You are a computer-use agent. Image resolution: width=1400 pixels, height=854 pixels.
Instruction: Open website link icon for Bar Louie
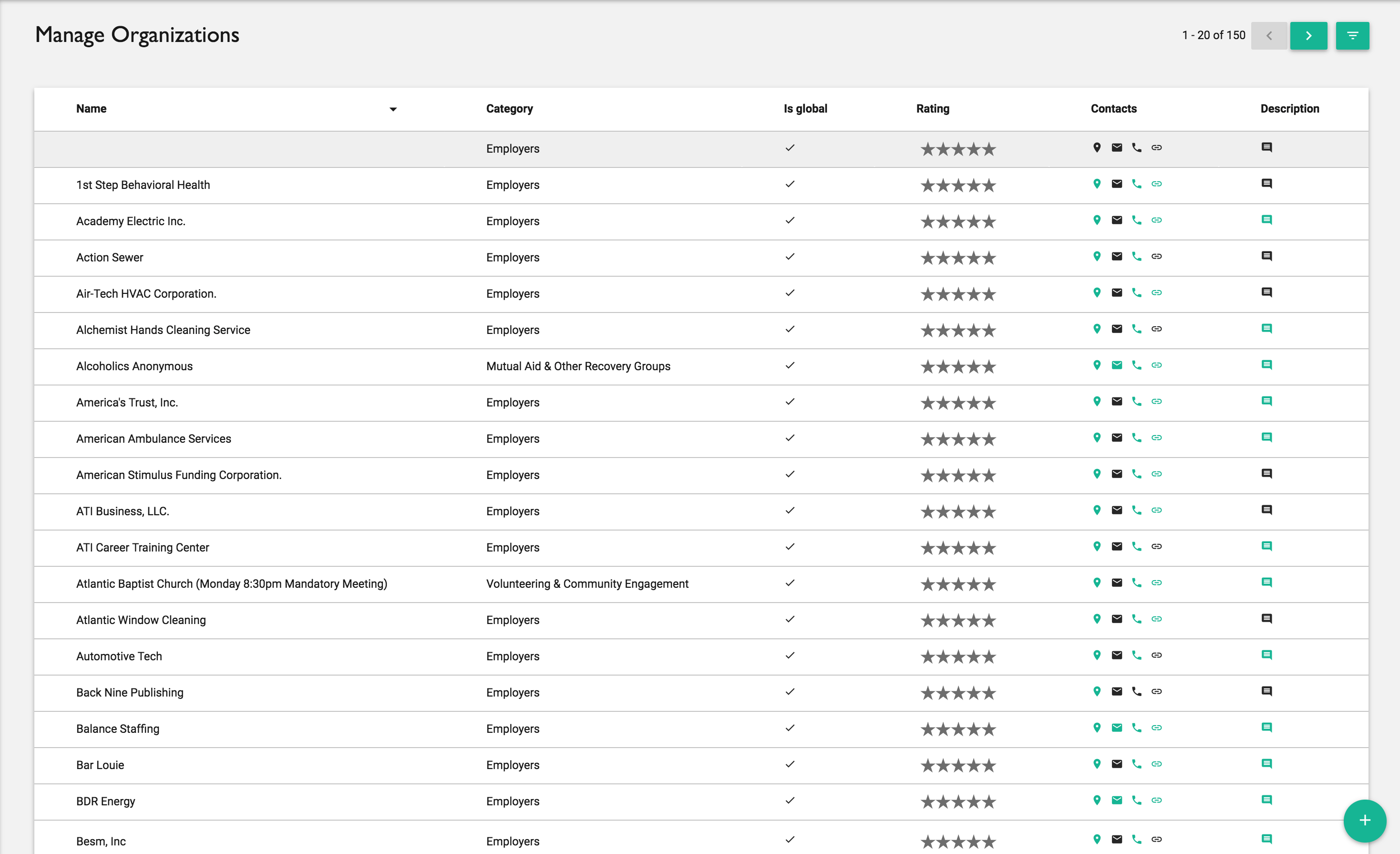tap(1156, 764)
